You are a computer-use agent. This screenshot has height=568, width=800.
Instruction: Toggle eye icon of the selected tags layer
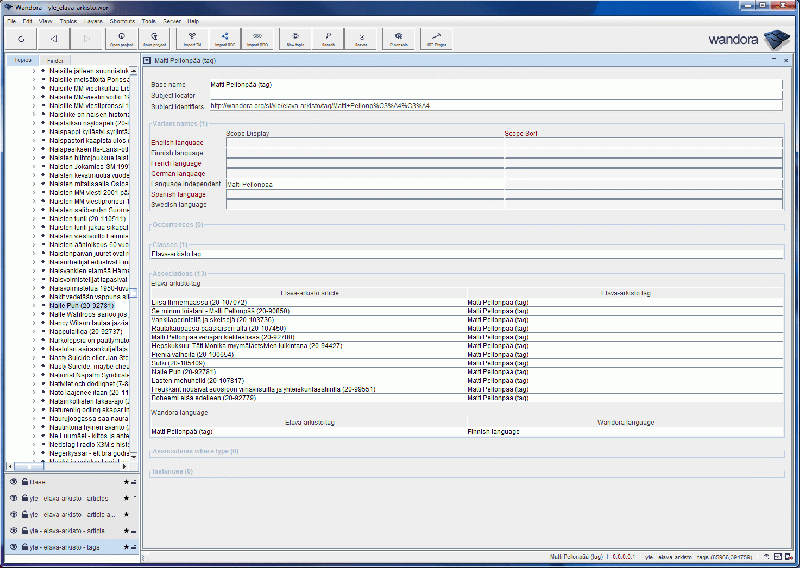pyautogui.click(x=13, y=548)
